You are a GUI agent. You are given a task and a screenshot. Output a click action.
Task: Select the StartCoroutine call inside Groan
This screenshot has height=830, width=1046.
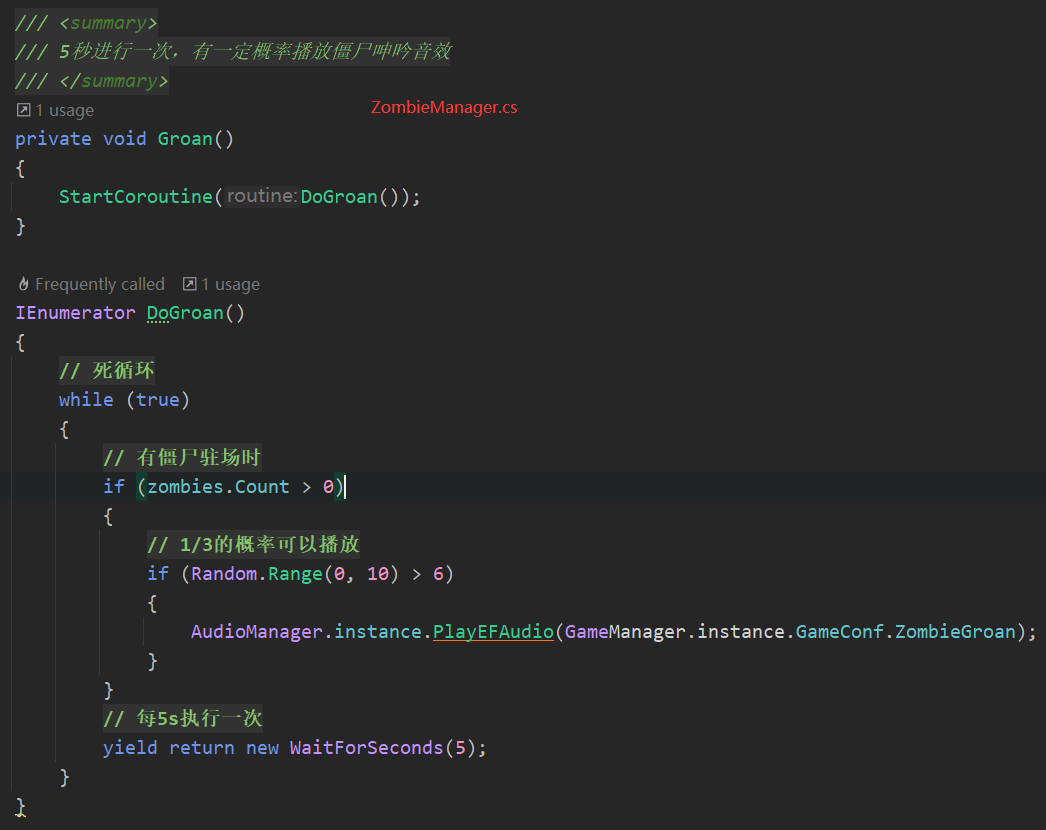click(x=135, y=196)
